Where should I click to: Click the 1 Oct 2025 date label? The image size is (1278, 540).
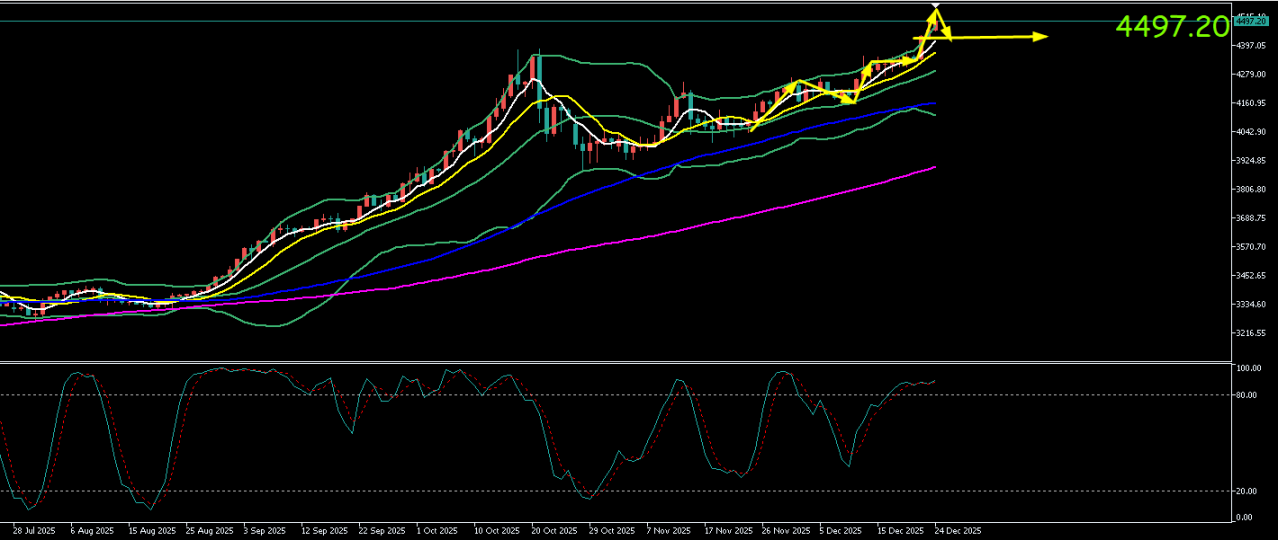(x=437, y=529)
